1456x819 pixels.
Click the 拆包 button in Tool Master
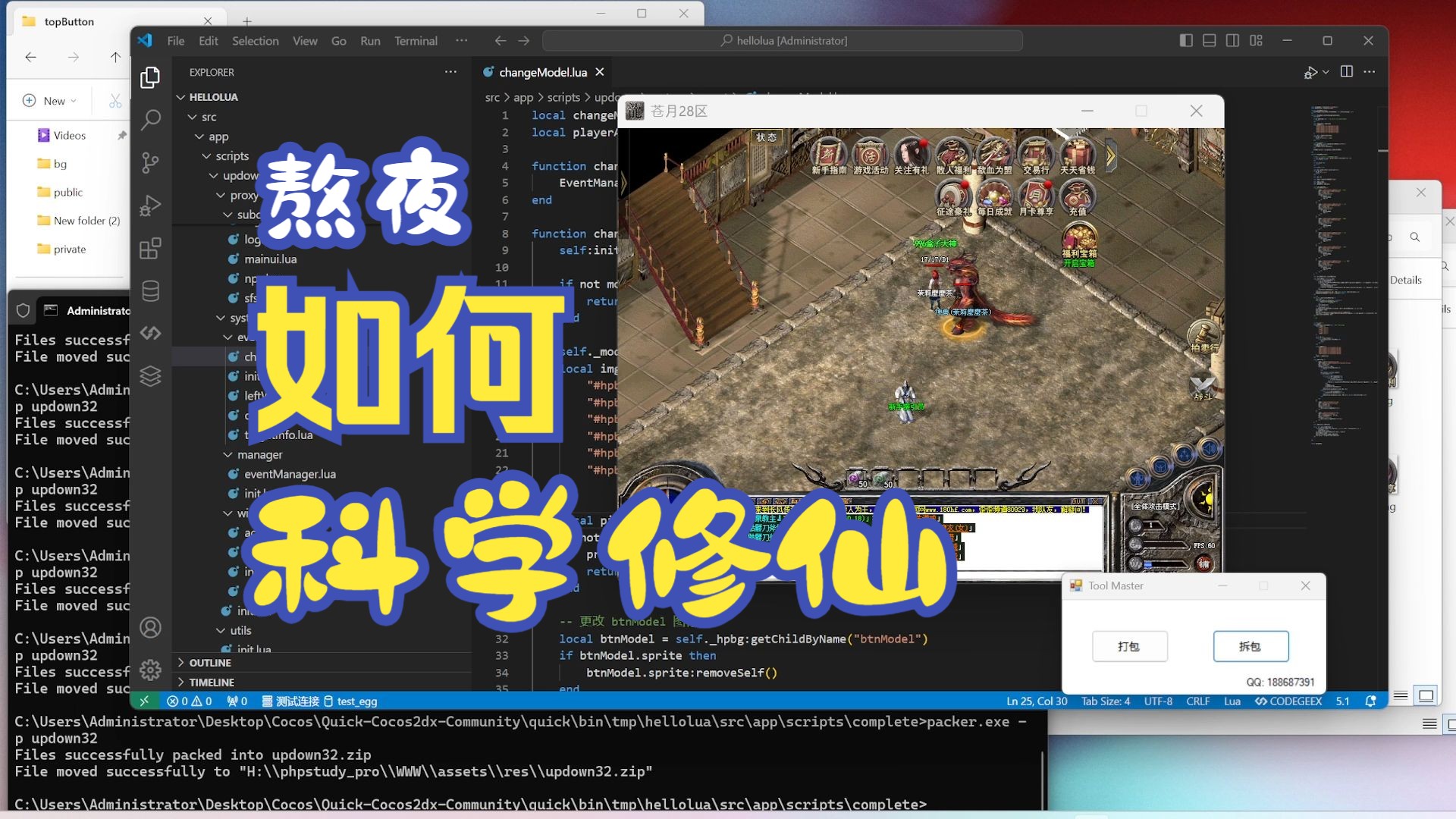pyautogui.click(x=1250, y=646)
